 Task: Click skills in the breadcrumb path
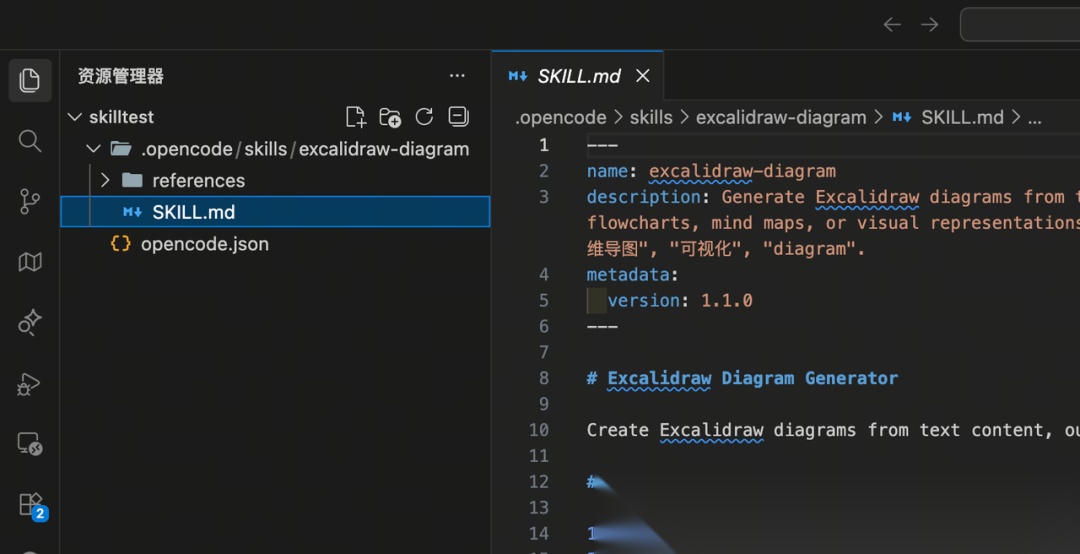(651, 118)
